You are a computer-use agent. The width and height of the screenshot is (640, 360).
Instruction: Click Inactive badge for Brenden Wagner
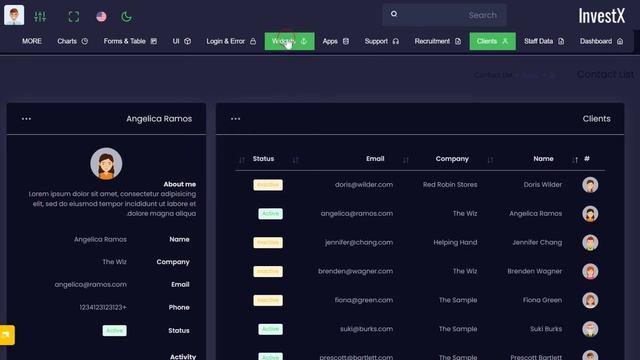(x=268, y=271)
